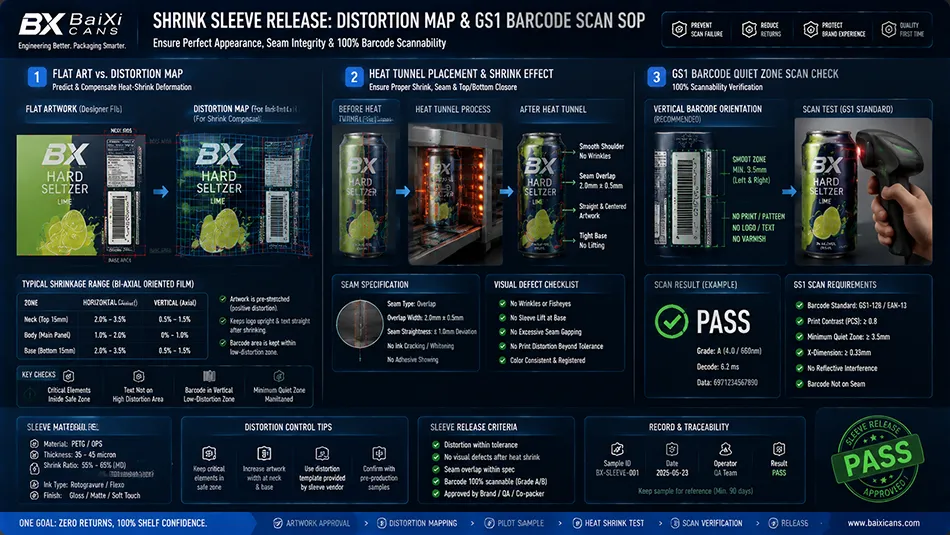Click the Grade: A (4.0 / 660nm) text

[729, 351]
